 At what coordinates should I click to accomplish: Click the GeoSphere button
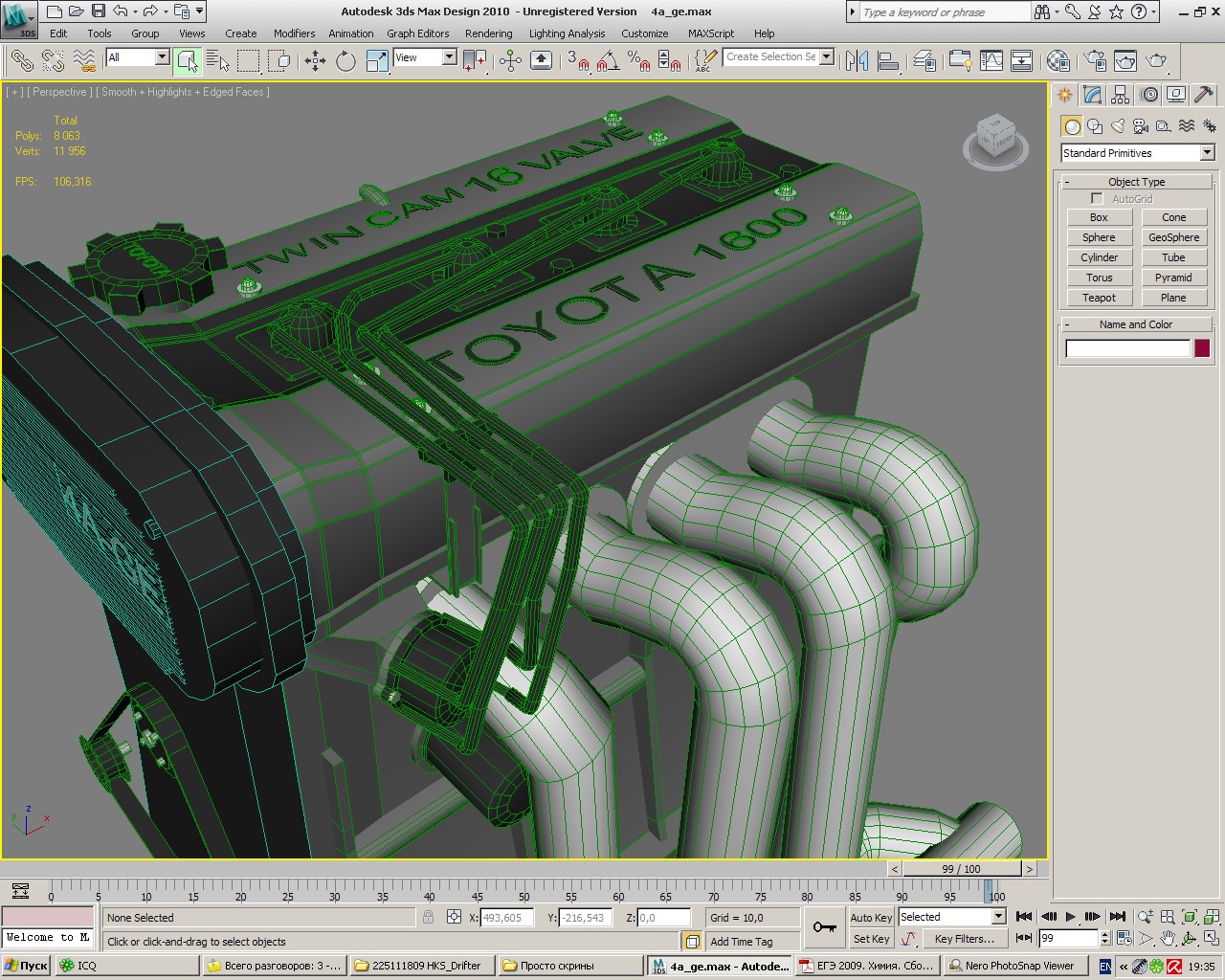point(1173,237)
